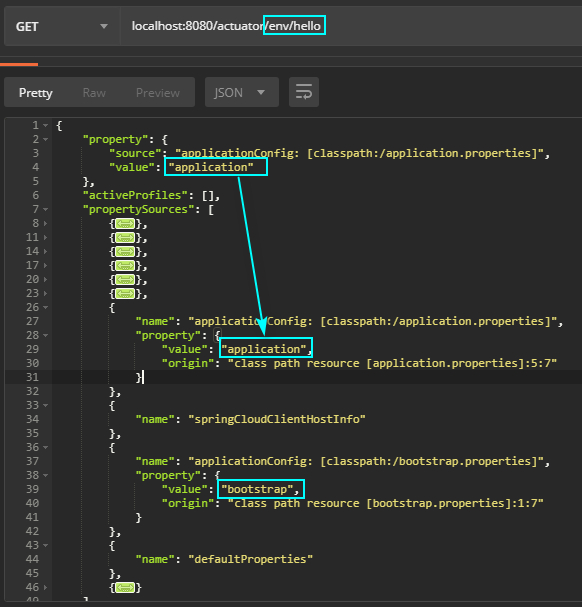The image size is (582, 607).
Task: Click the "bootstrap" value on line 39
Action: (257, 489)
